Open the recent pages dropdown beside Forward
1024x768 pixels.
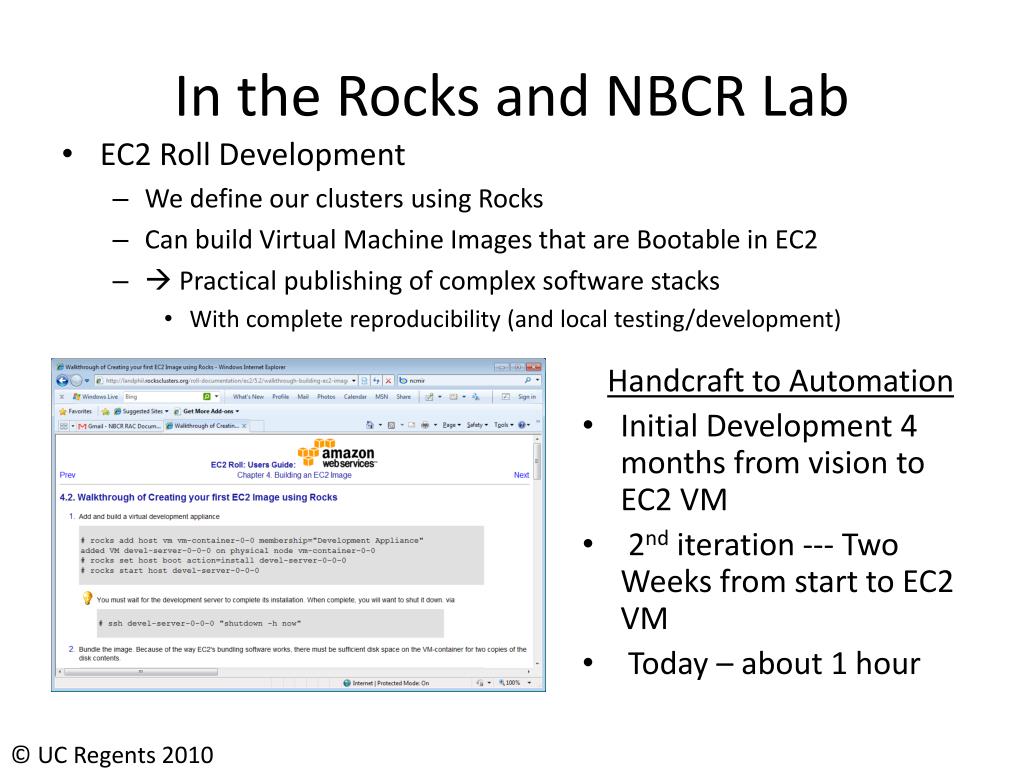click(x=87, y=380)
